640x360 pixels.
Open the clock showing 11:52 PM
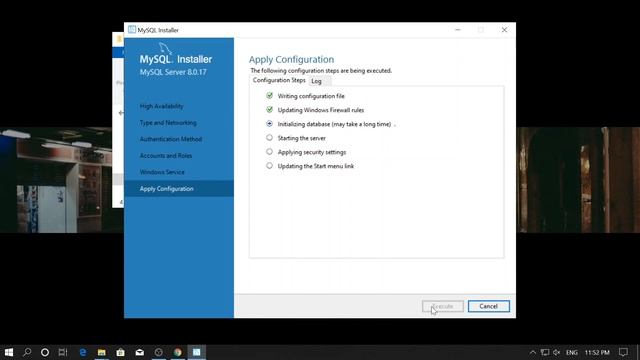(x=597, y=353)
